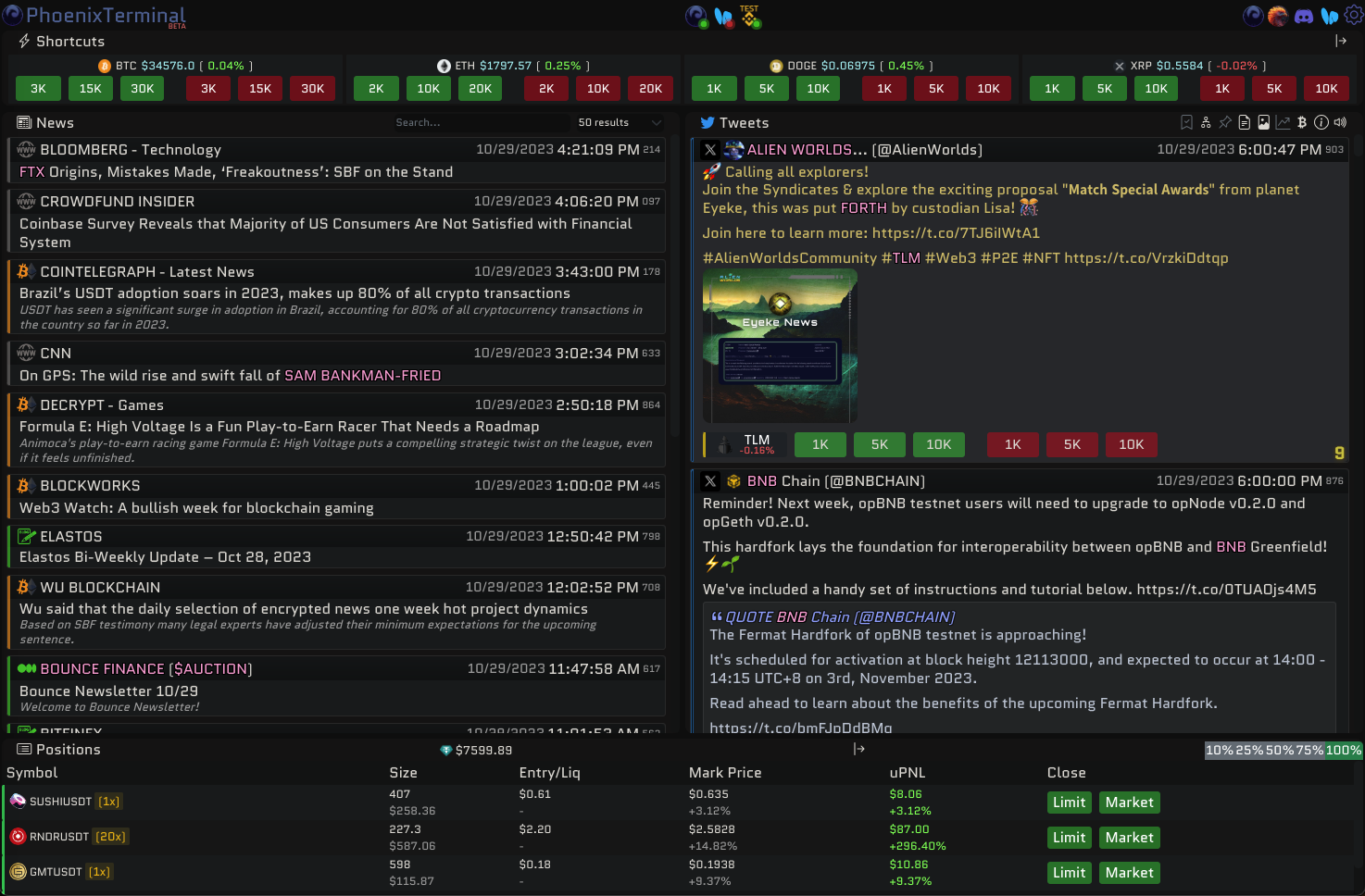Open the user avatar profile picture
Image resolution: width=1365 pixels, height=896 pixels.
click(x=1278, y=16)
